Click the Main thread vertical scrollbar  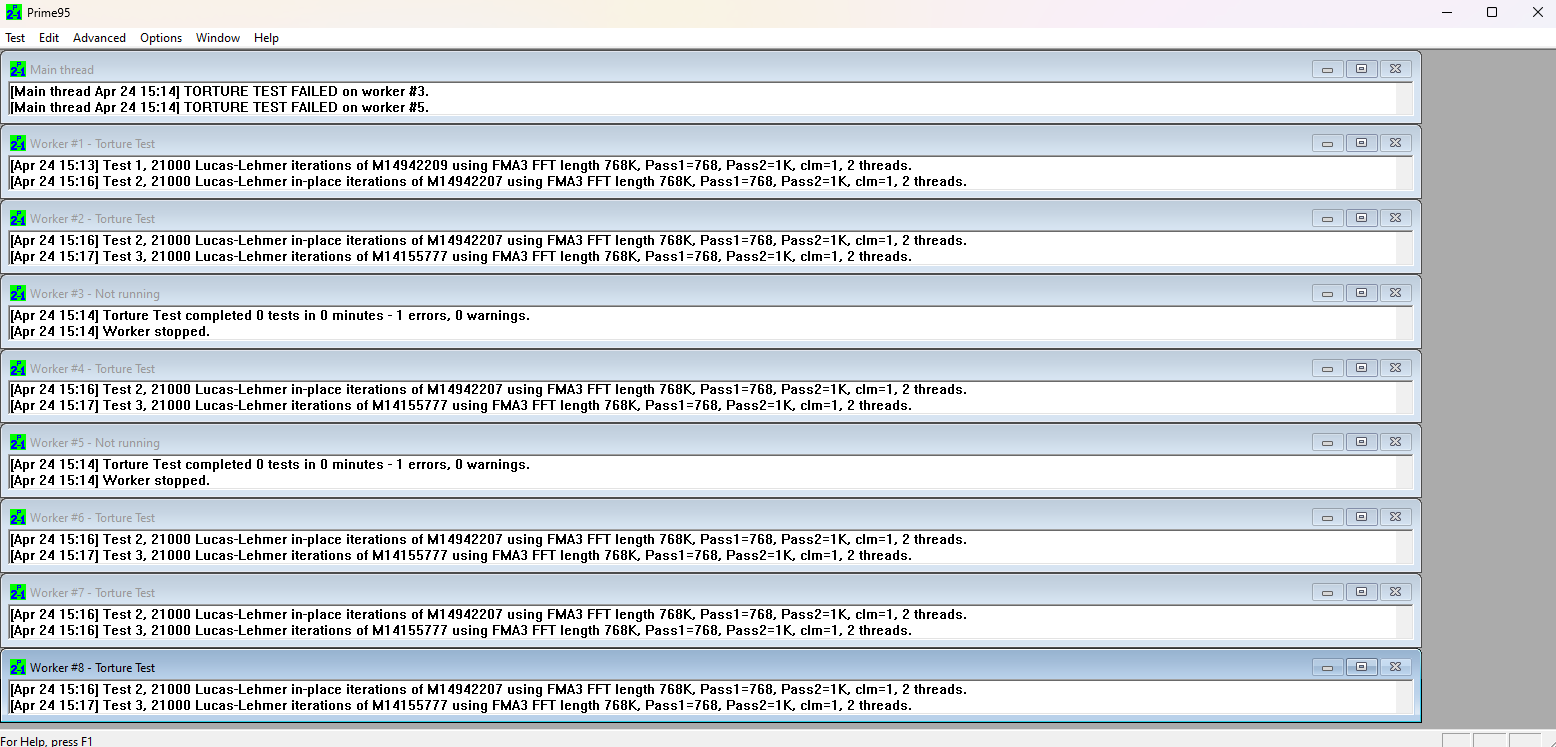(1404, 99)
